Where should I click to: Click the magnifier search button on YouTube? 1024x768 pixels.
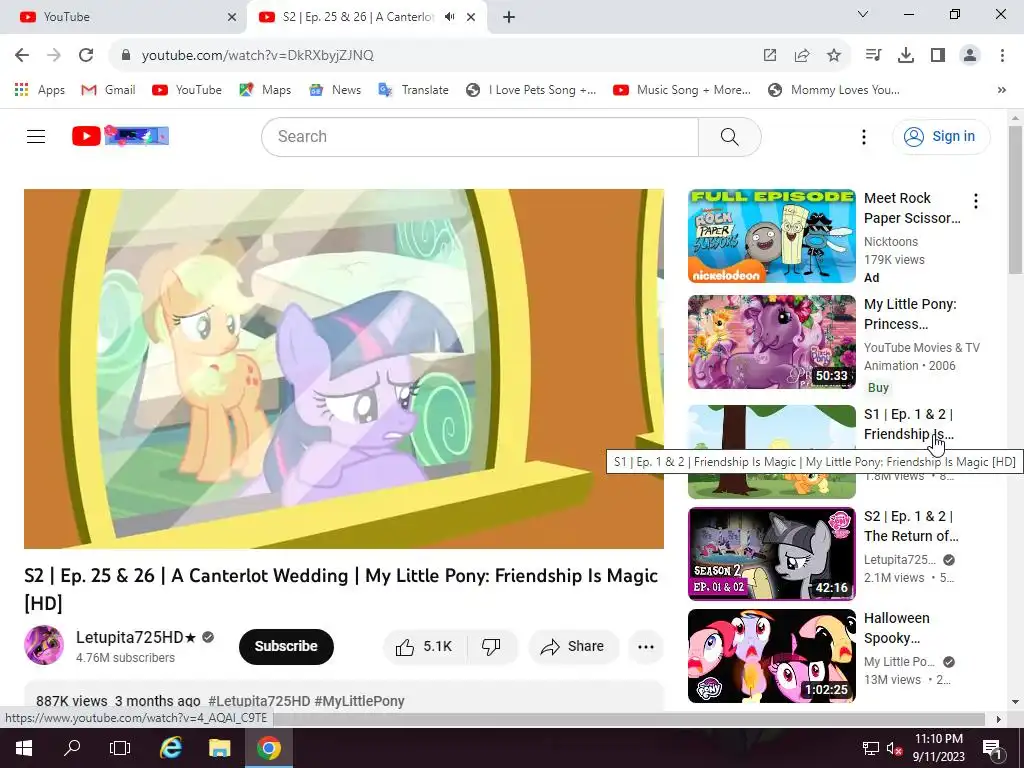729,136
